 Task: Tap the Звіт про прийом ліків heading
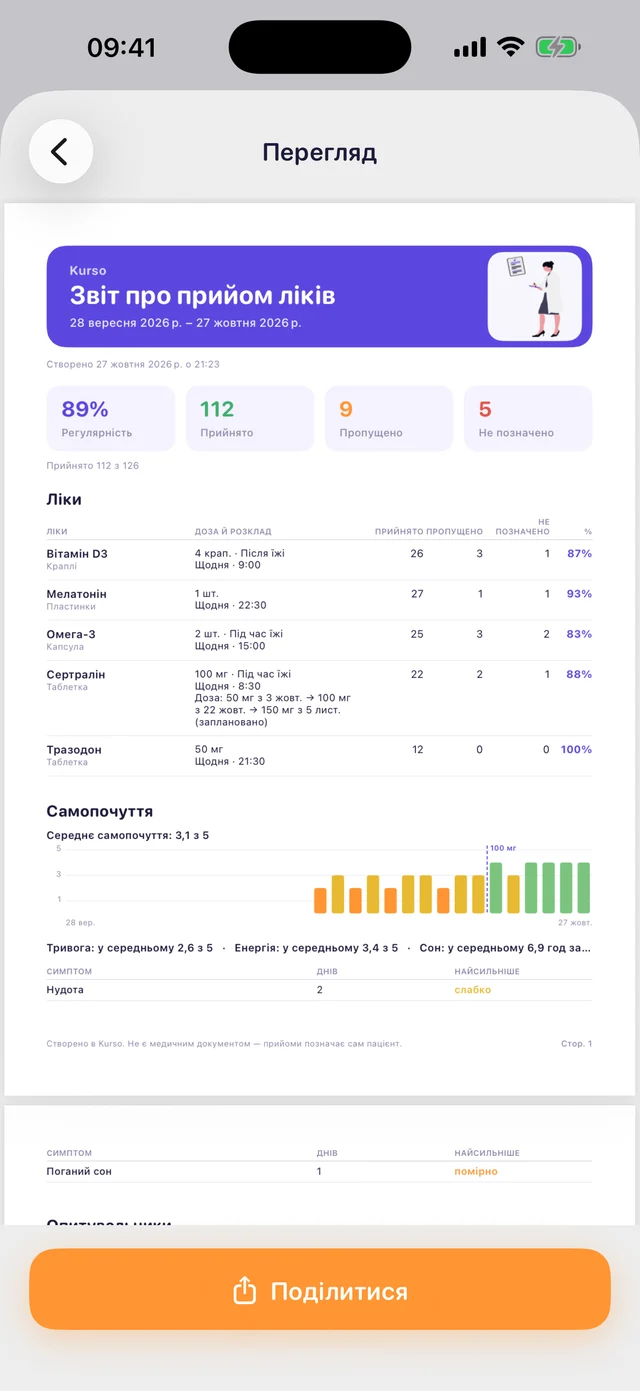[x=202, y=296]
